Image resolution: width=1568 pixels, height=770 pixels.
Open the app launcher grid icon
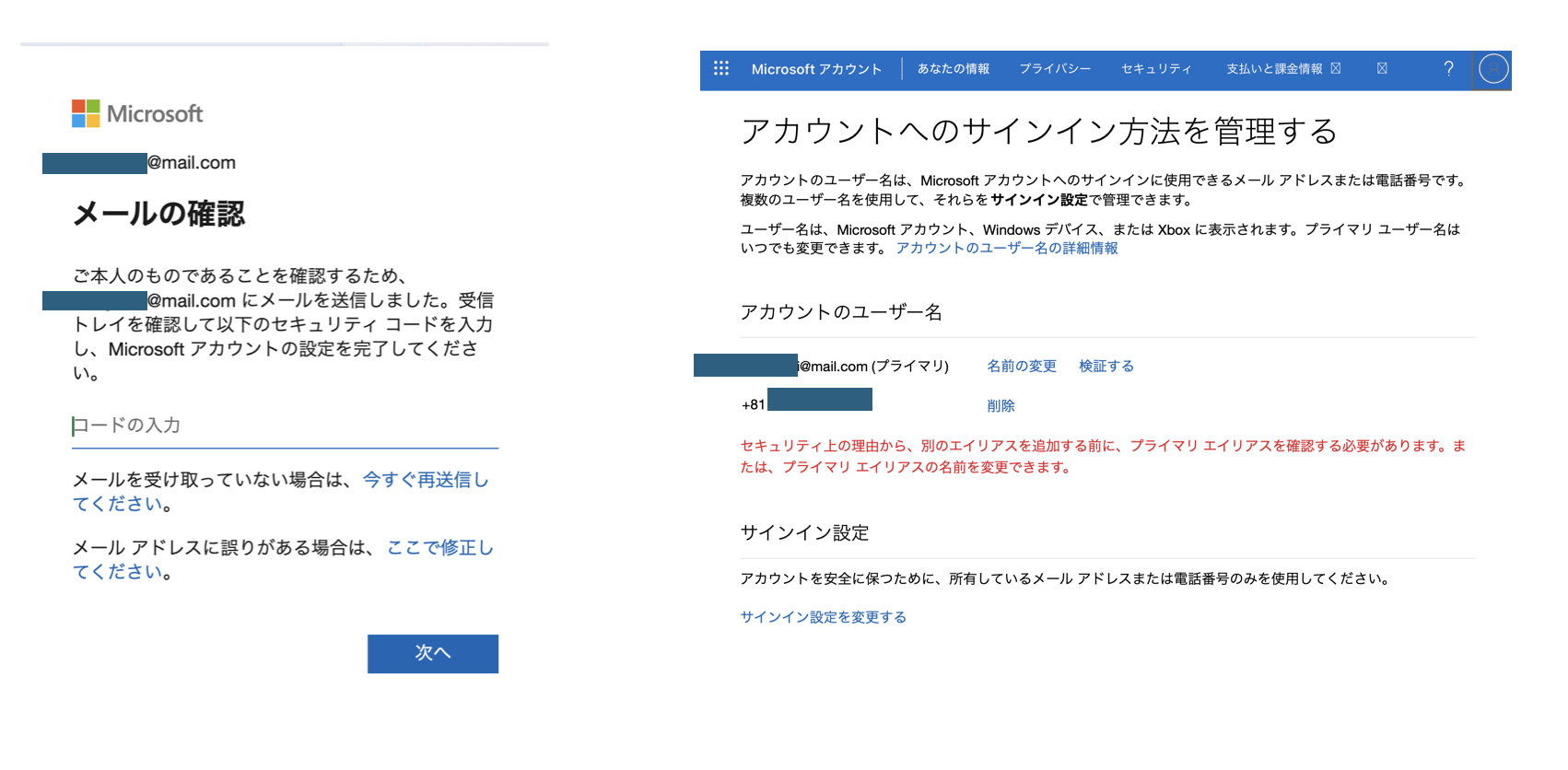click(x=721, y=68)
